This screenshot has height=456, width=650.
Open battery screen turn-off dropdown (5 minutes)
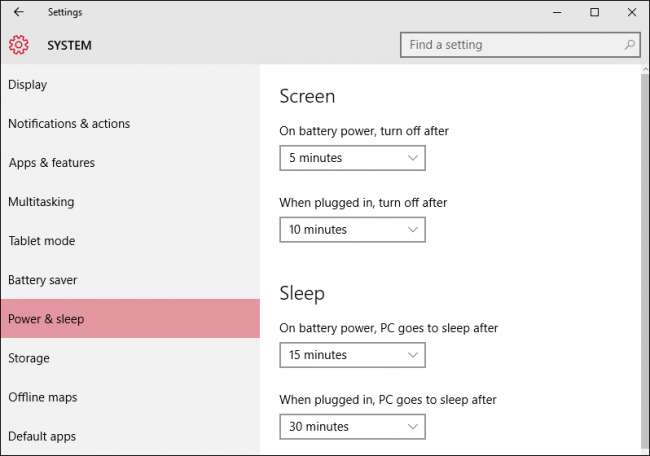click(x=352, y=158)
